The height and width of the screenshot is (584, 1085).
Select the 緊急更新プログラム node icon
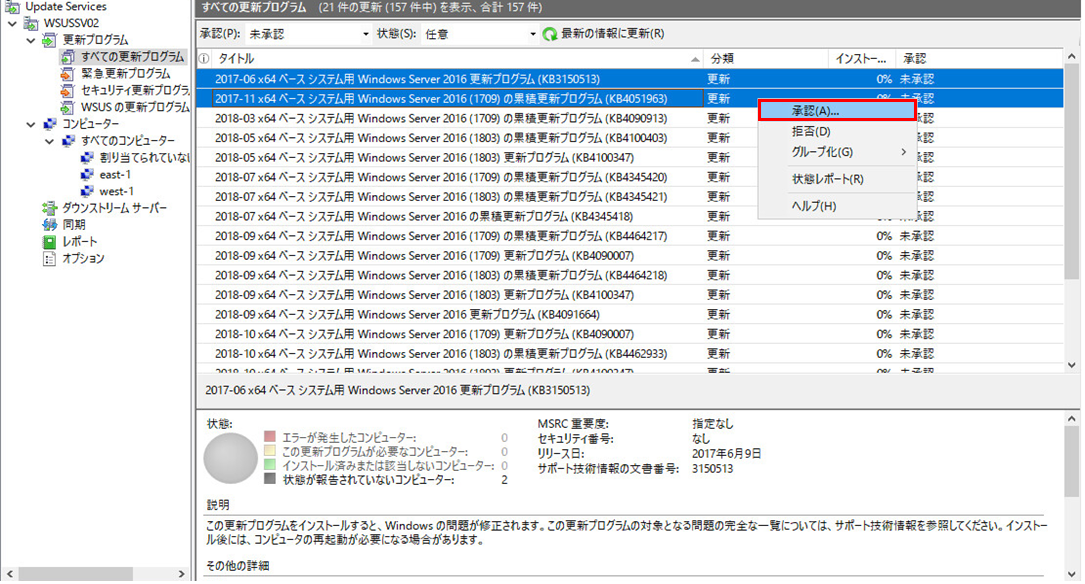coord(67,74)
